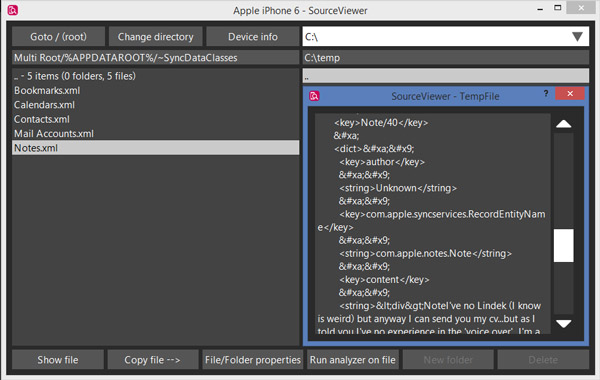Image resolution: width=600 pixels, height=380 pixels.
Task: Click Copy file --> button
Action: click(x=153, y=360)
